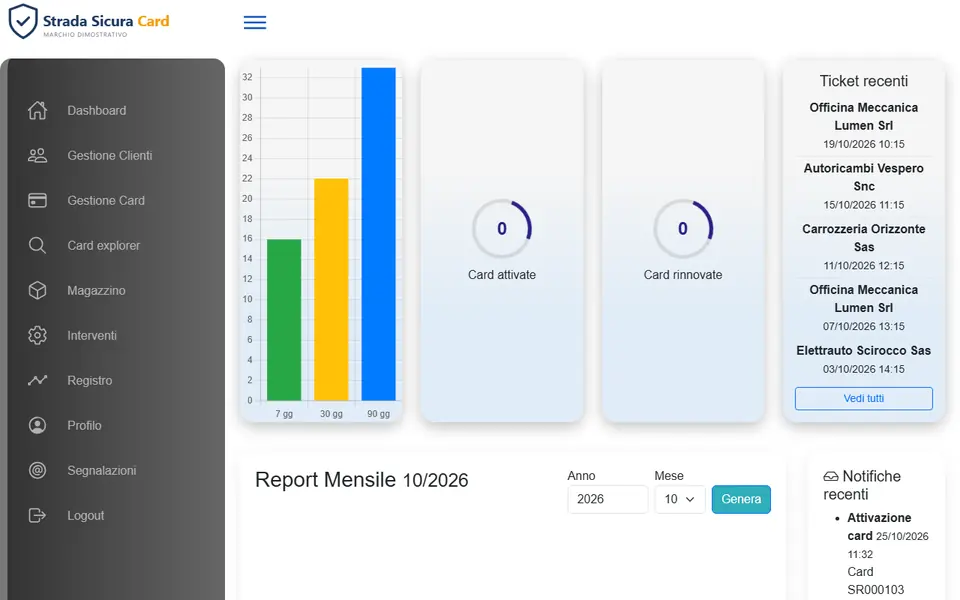Viewport: 960px width, 600px height.
Task: Select the Elettrauto Scirocco Sas ticket
Action: click(x=864, y=359)
